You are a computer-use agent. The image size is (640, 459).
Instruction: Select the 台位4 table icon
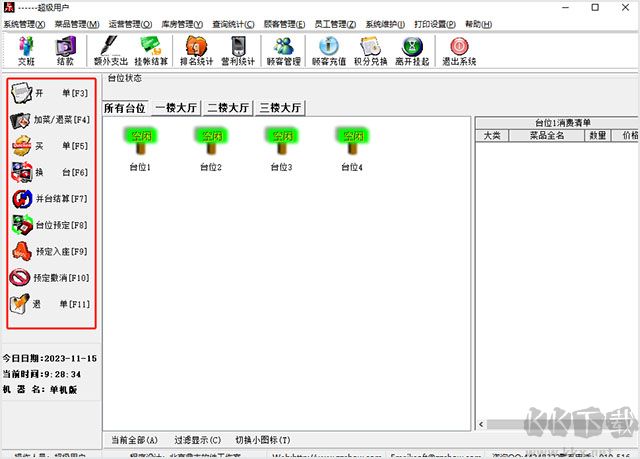pyautogui.click(x=352, y=149)
